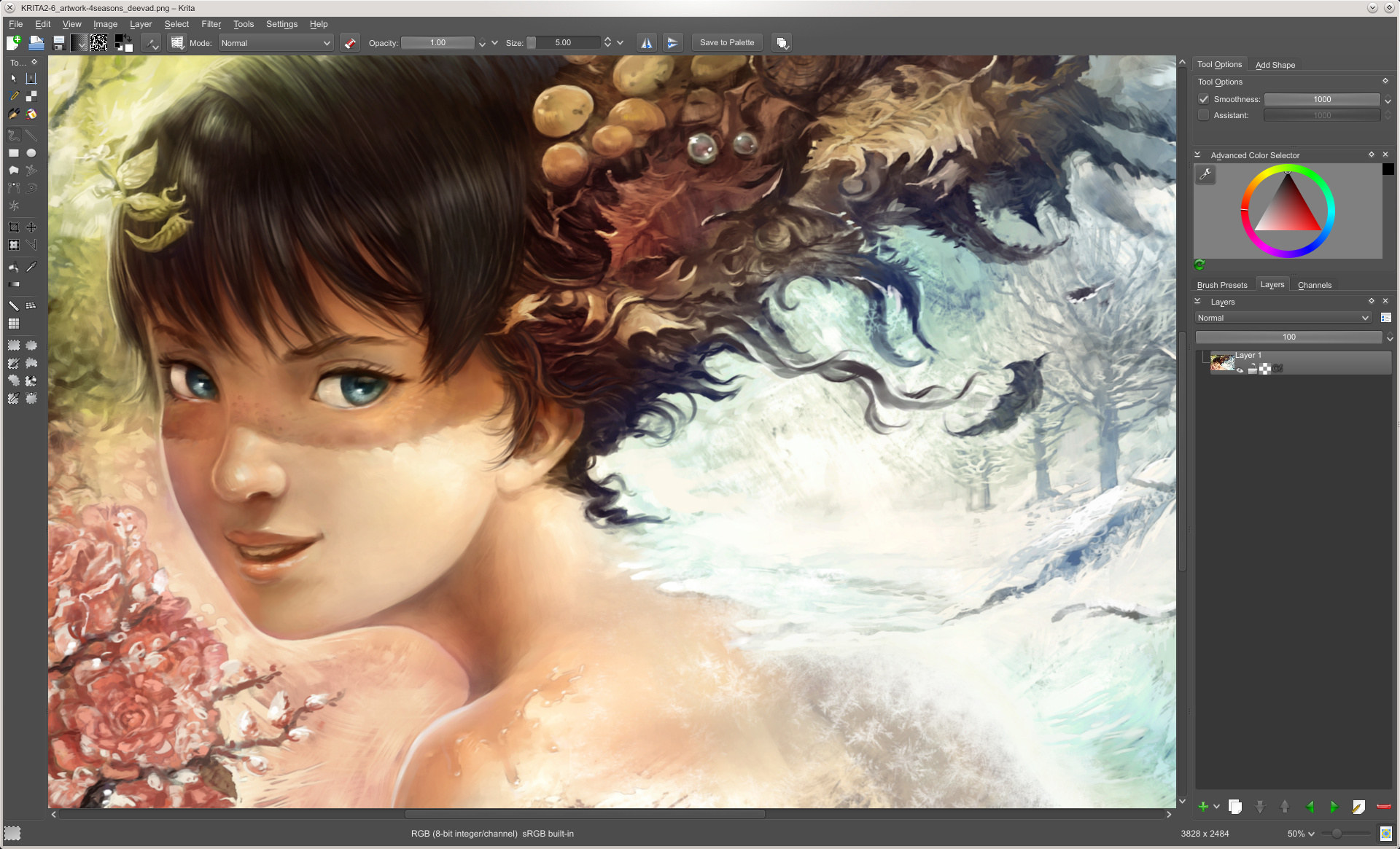This screenshot has width=1400, height=849.
Task: Toggle horizontal mirror painting mode
Action: (646, 42)
